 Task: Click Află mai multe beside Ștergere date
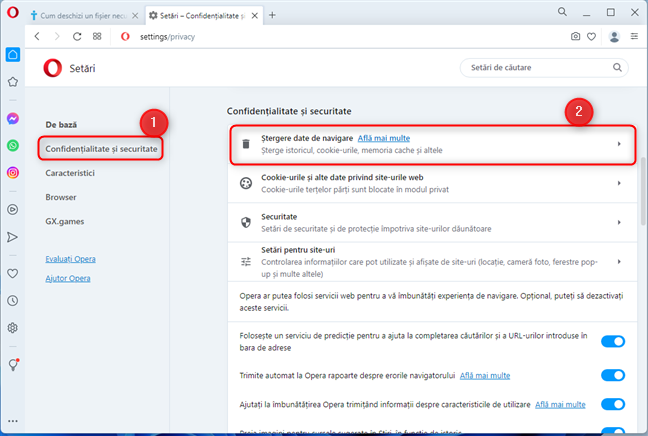pyautogui.click(x=384, y=138)
